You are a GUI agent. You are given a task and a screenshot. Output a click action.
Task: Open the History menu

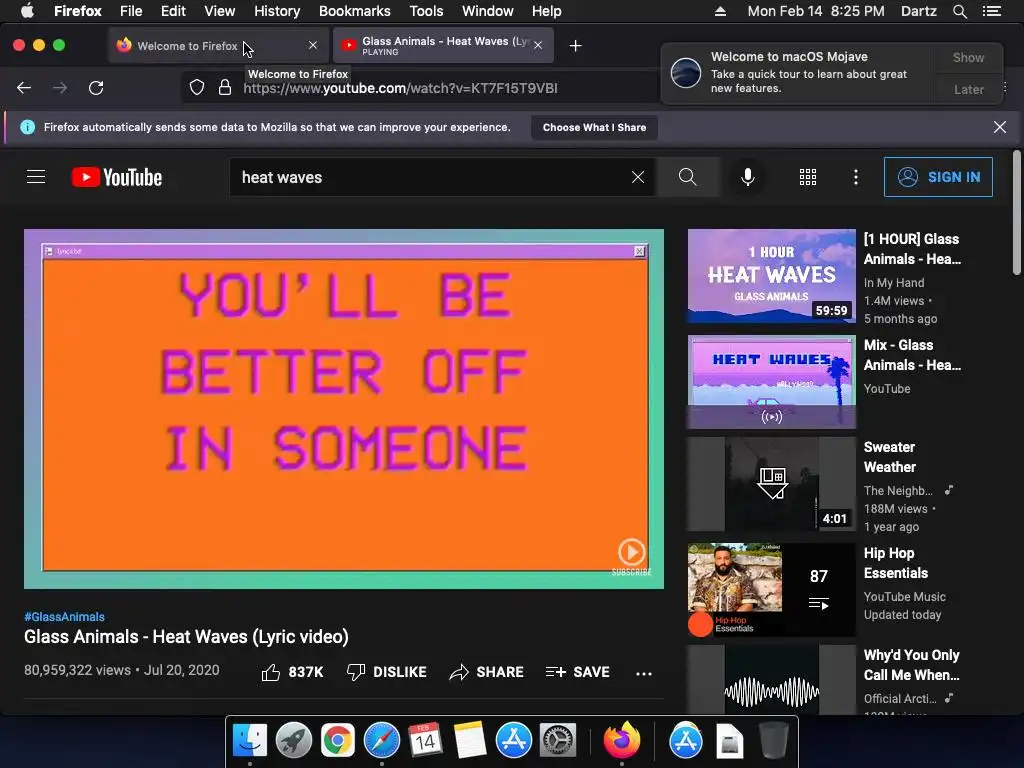(277, 11)
